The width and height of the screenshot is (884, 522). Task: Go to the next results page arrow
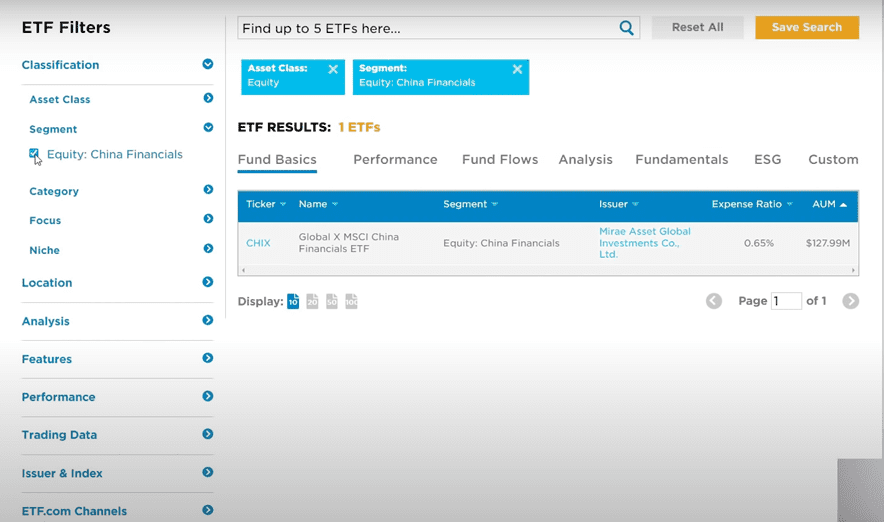pyautogui.click(x=850, y=301)
